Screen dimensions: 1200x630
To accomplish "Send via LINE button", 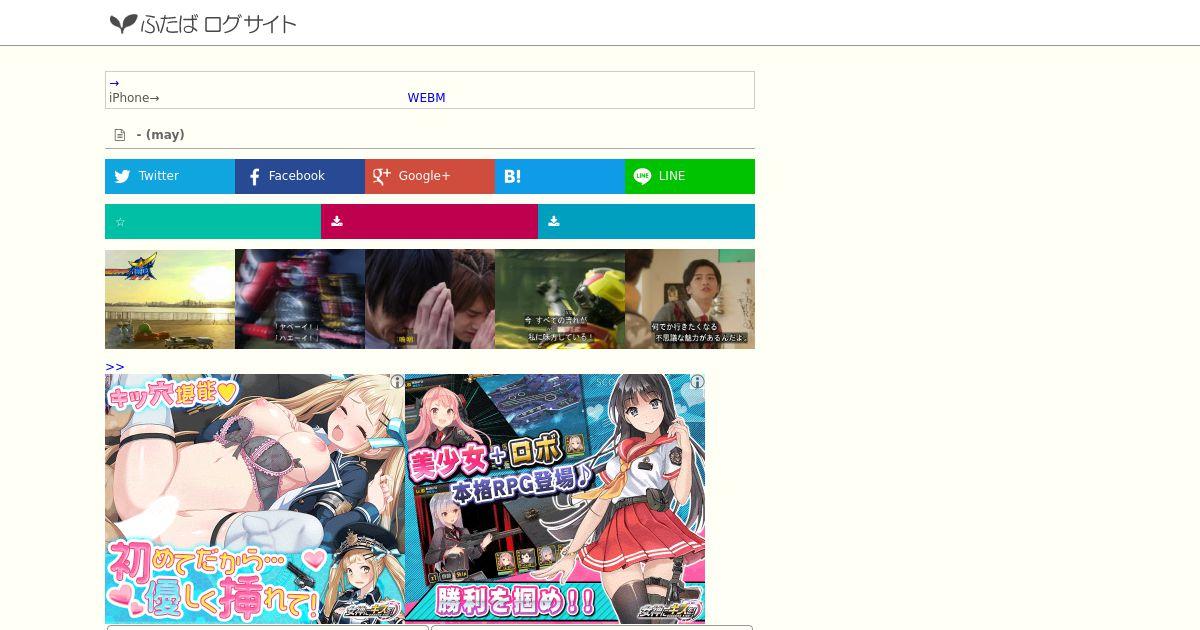I will tap(690, 176).
